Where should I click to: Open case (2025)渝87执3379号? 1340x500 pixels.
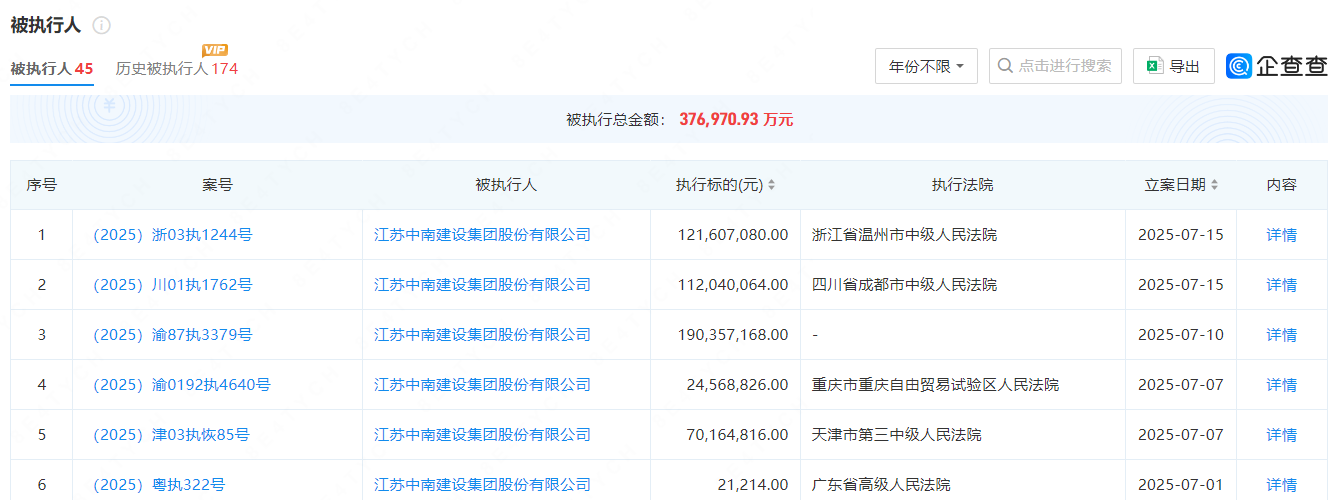(172, 335)
